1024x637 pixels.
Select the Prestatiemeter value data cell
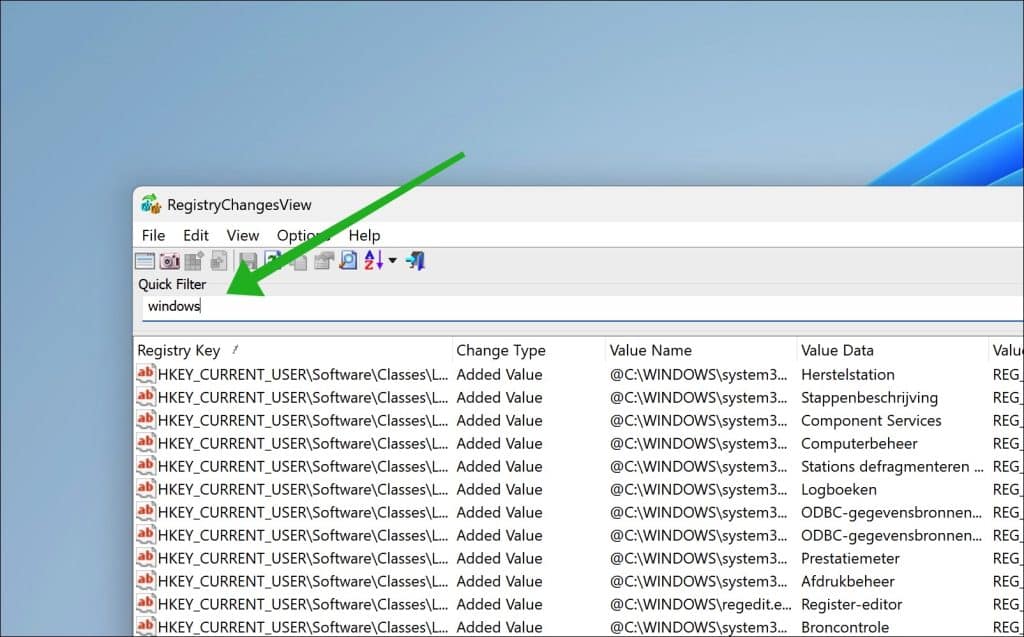850,559
